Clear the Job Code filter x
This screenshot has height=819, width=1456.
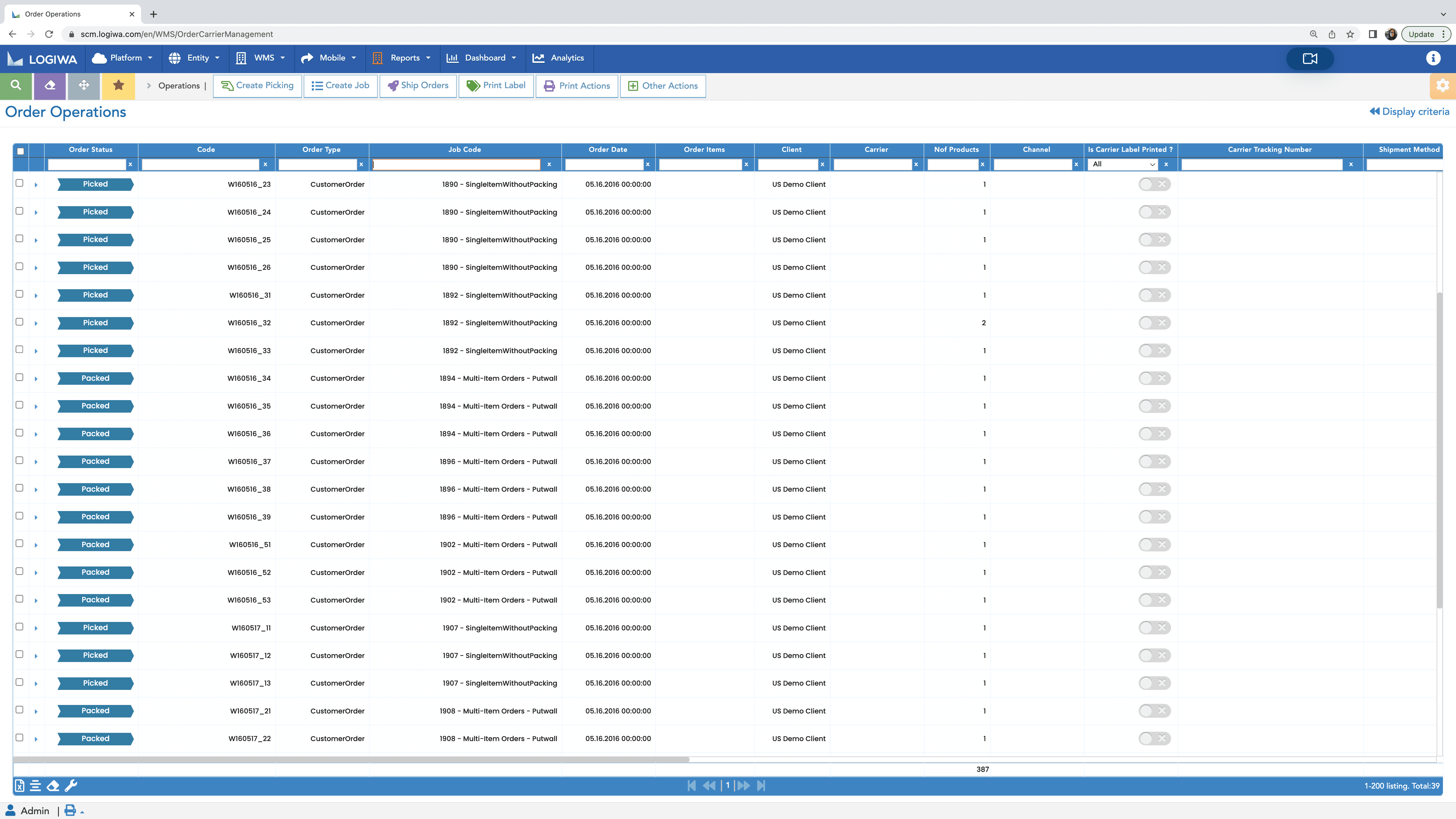click(549, 164)
